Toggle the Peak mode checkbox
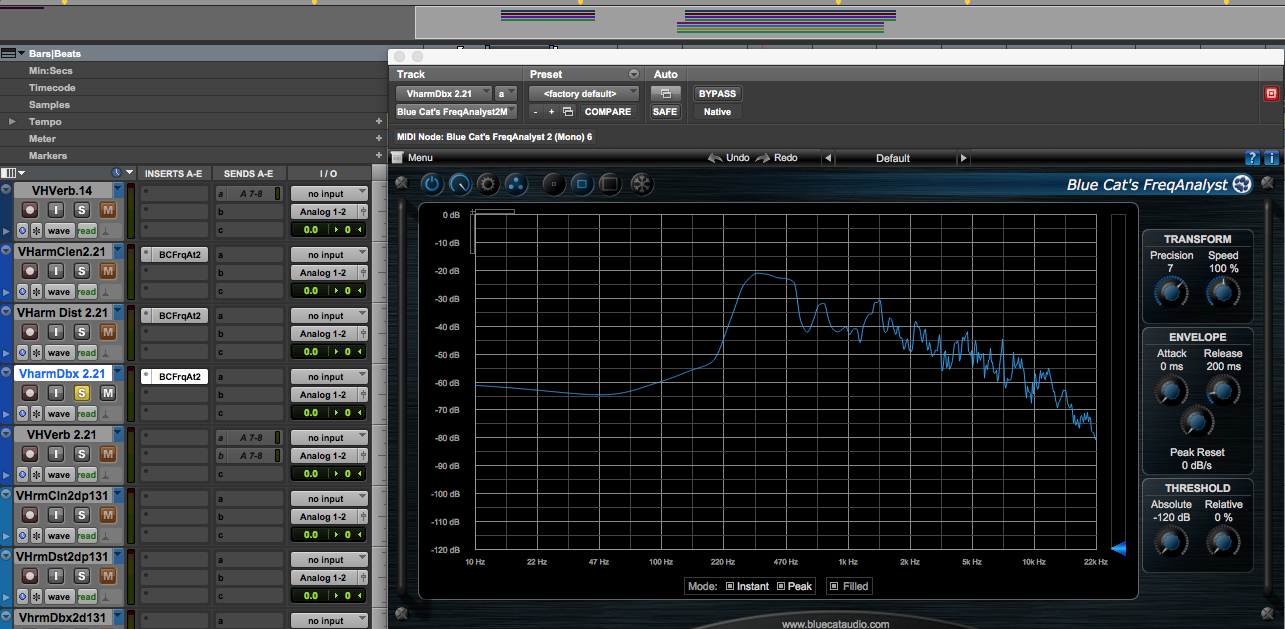 pyautogui.click(x=782, y=586)
